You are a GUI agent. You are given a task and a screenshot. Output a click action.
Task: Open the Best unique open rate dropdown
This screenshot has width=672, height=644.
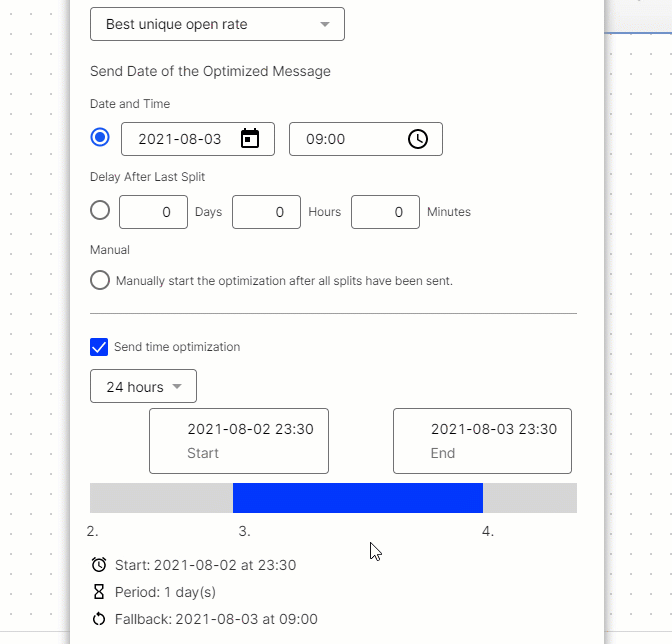217,24
